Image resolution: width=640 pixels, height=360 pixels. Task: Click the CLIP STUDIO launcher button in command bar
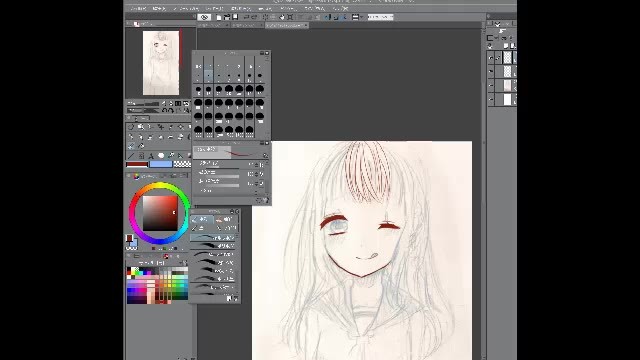204,17
